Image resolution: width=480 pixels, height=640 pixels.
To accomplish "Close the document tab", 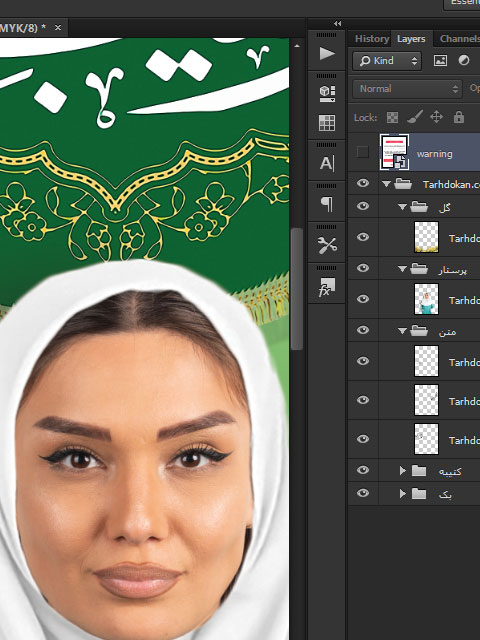I will pyautogui.click(x=58, y=27).
